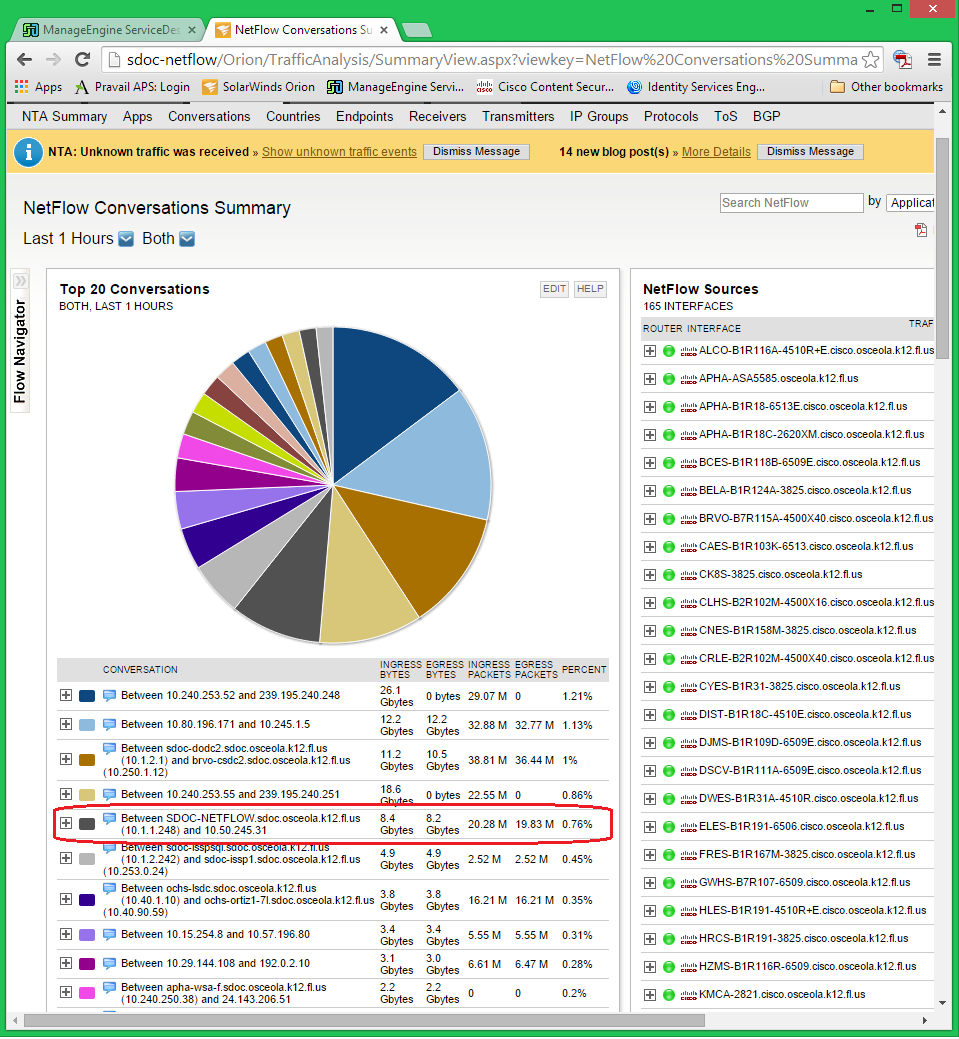
Task: Click chat icon for conversation 10.80.196.171 and 10.245.1.5
Action: tap(110, 724)
